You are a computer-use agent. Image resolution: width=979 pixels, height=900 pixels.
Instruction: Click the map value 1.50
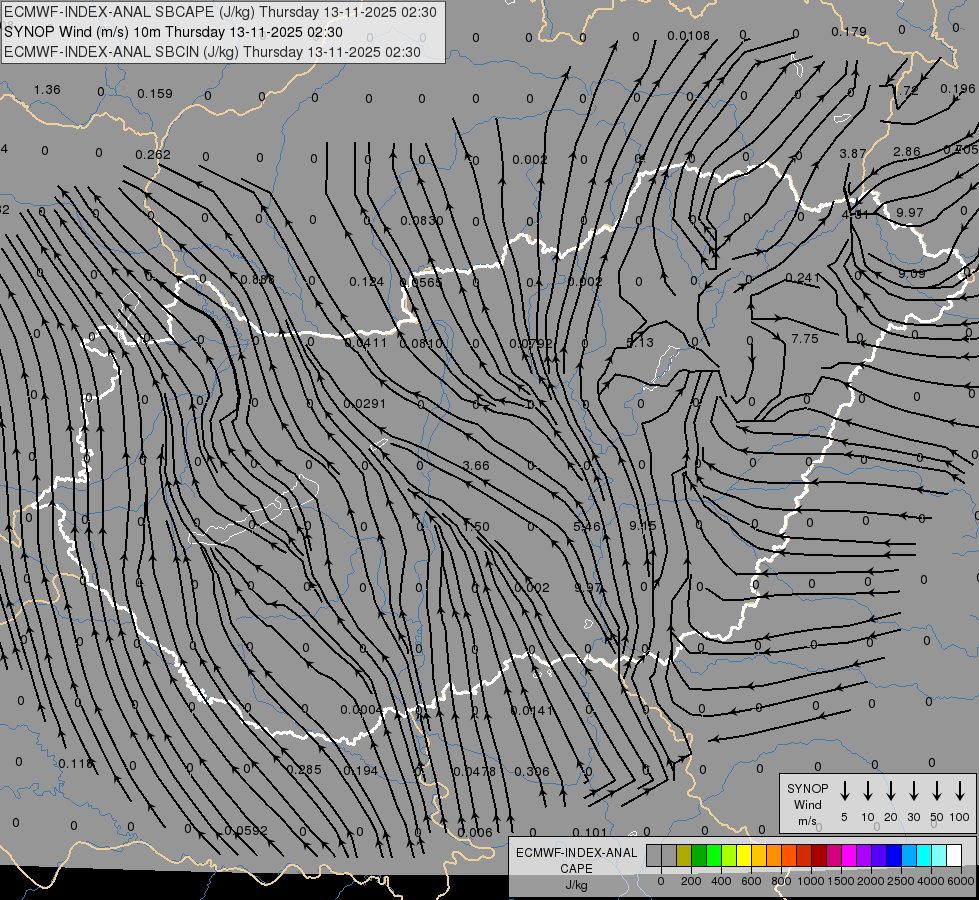(476, 527)
